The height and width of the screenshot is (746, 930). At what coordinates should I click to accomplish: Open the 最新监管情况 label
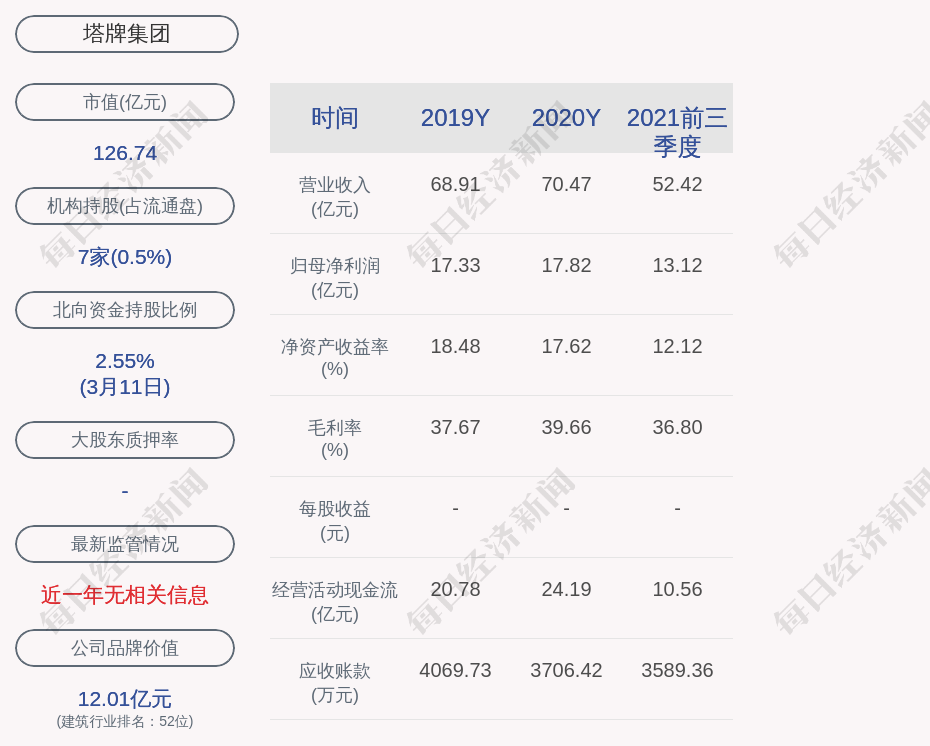coord(125,544)
